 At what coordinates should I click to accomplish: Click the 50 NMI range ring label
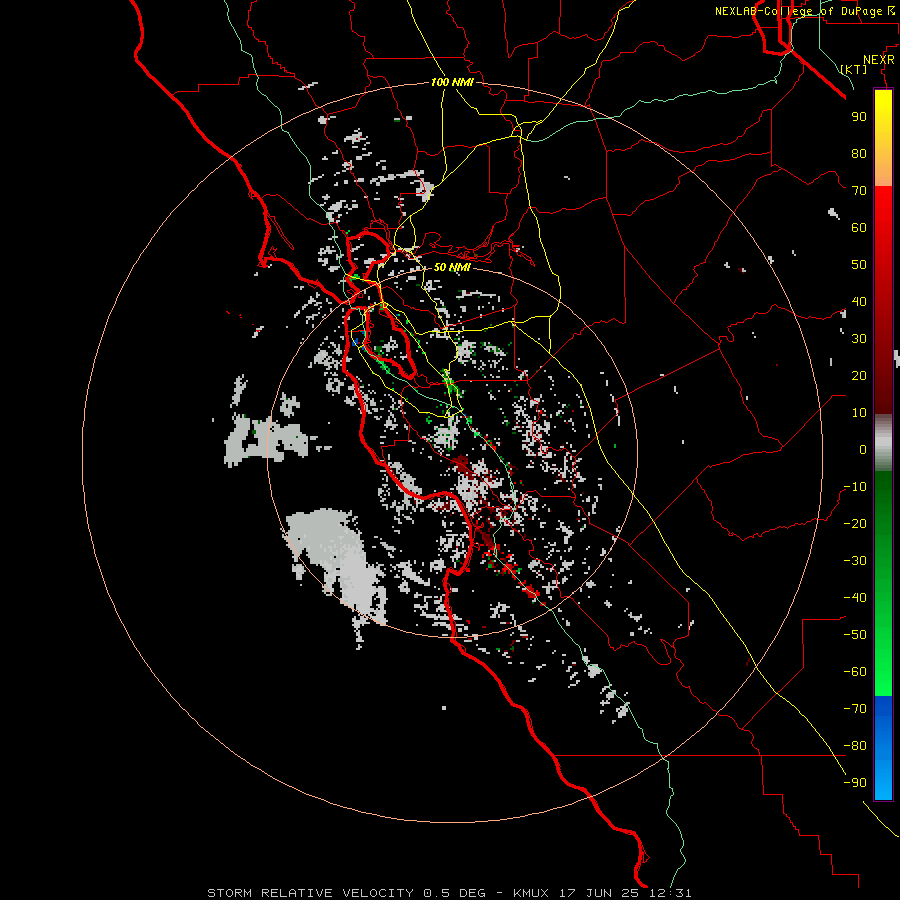[452, 267]
